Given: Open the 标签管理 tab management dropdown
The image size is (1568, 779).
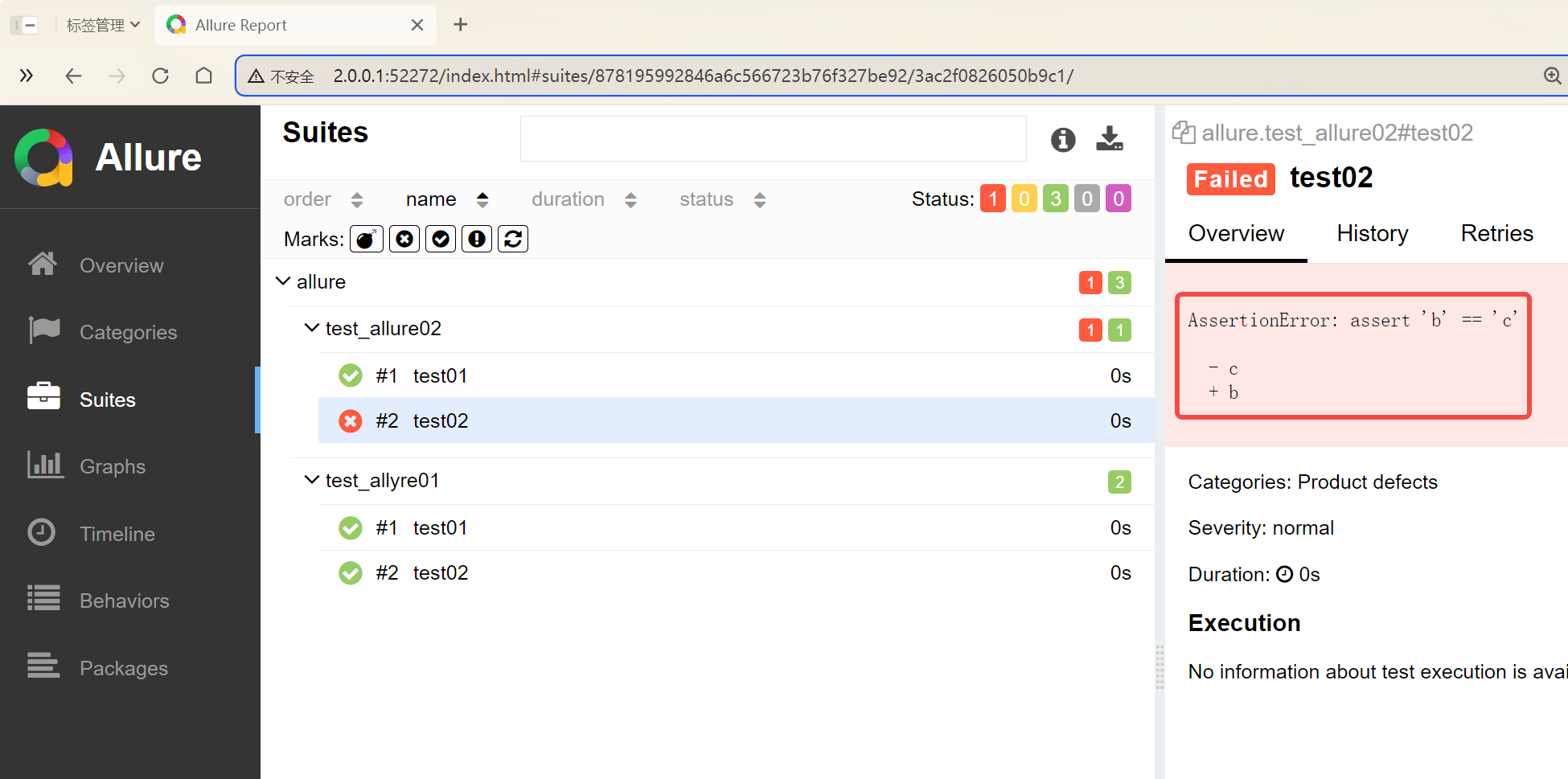Looking at the screenshot, I should pyautogui.click(x=103, y=25).
